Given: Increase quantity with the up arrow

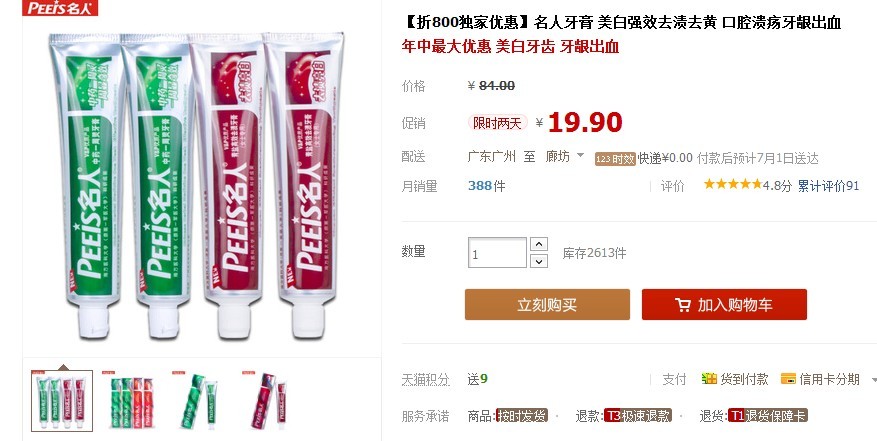Looking at the screenshot, I should click(x=539, y=244).
